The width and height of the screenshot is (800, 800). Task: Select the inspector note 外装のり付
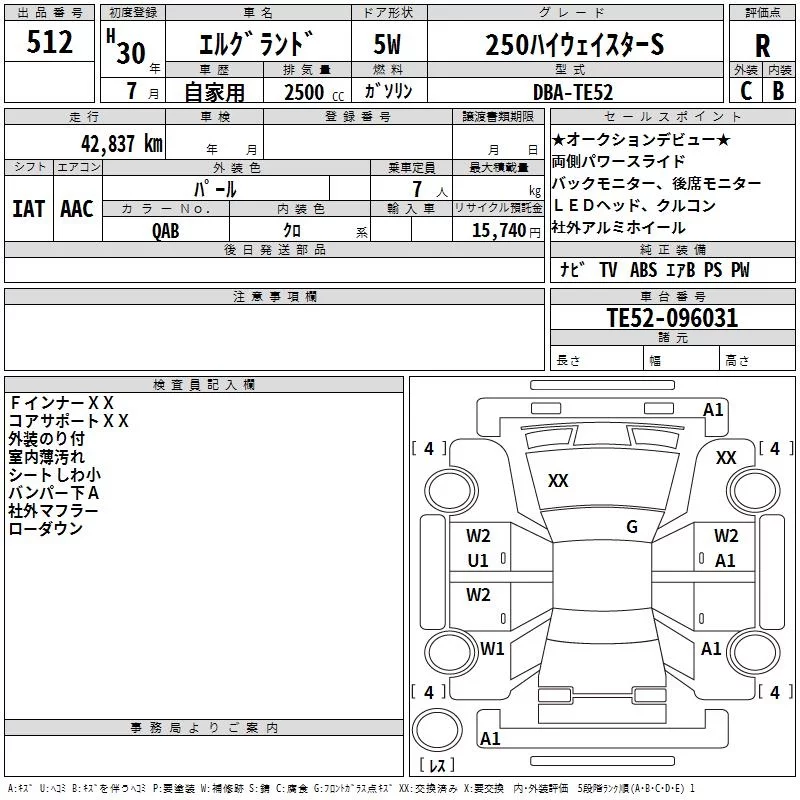click(x=46, y=438)
